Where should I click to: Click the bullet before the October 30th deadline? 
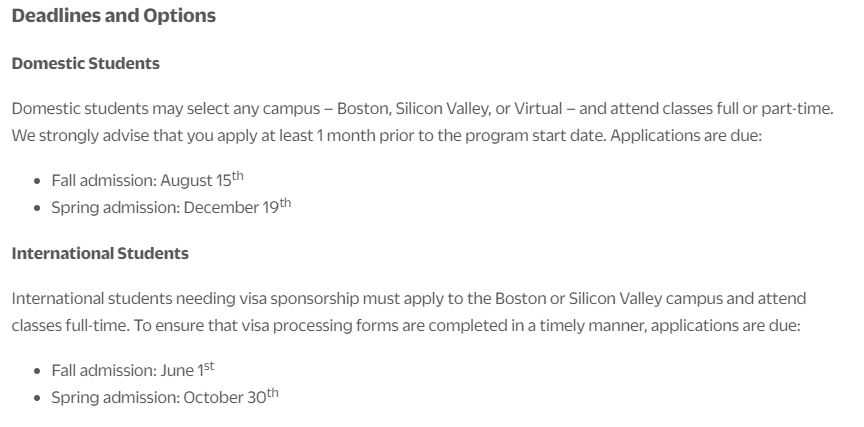coord(38,398)
